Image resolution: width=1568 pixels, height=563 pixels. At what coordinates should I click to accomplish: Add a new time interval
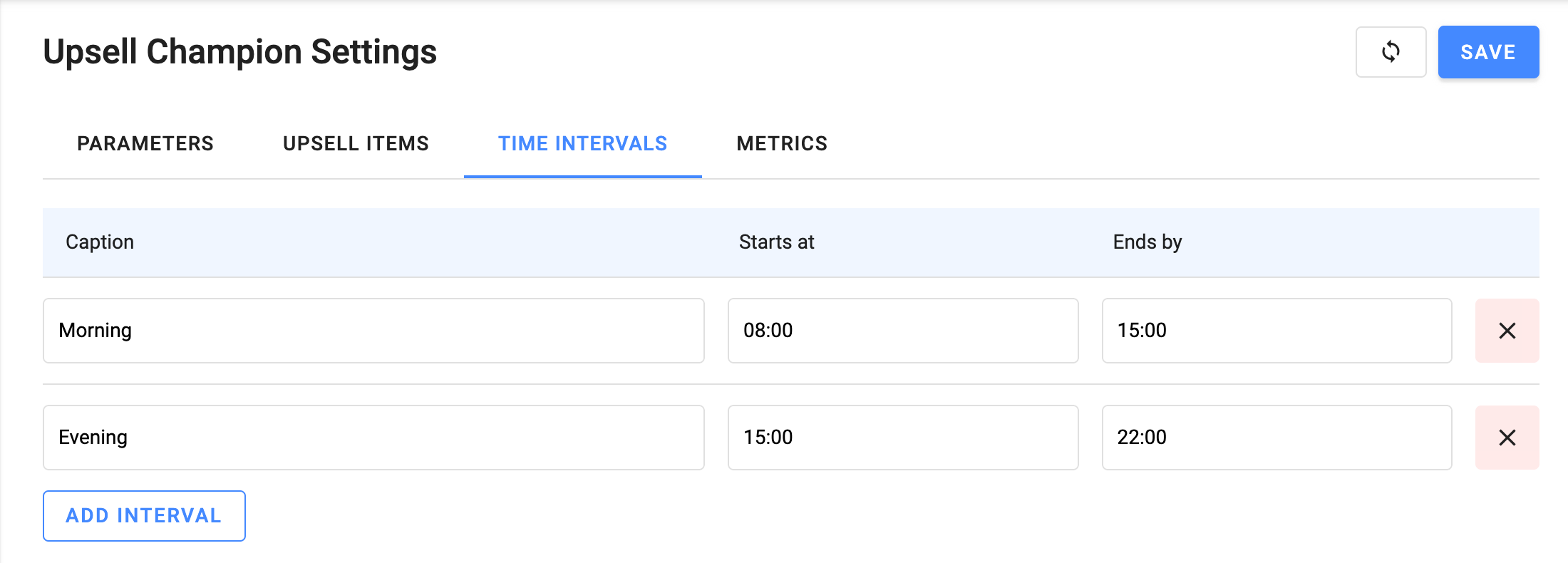coord(144,515)
